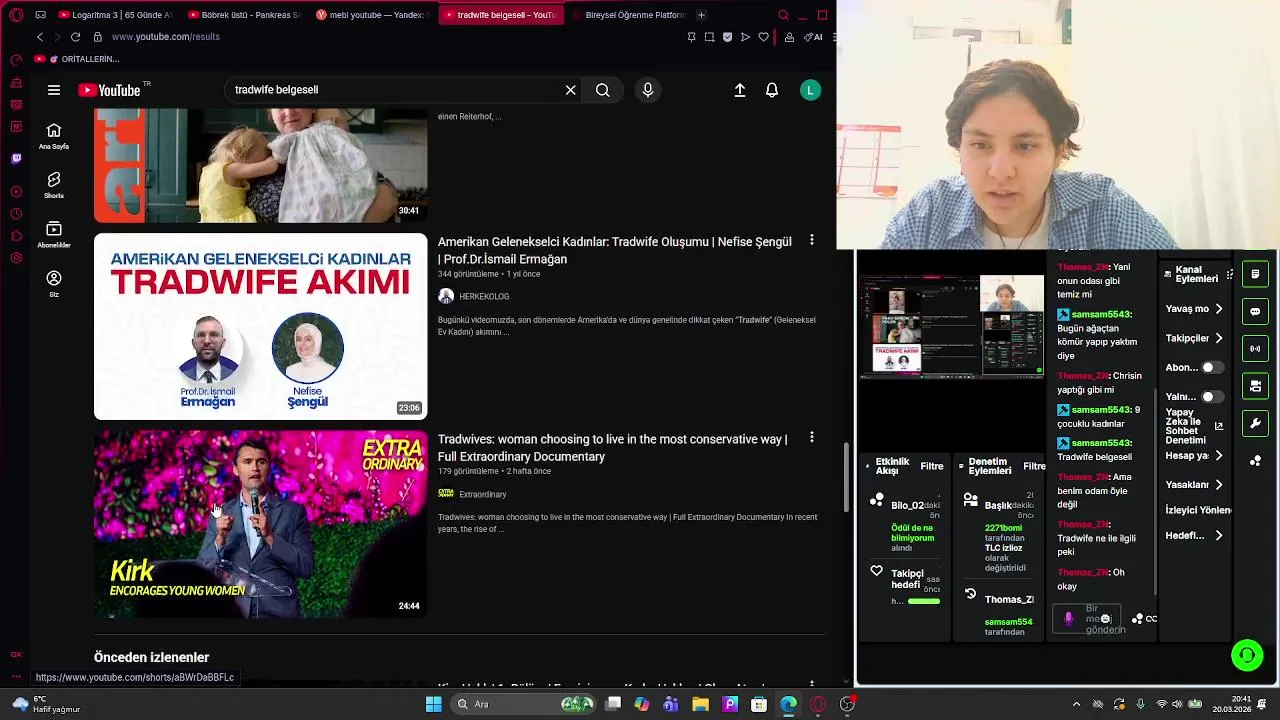
Task: Click the broadcast signal icon in stream panel
Action: (x=1255, y=349)
